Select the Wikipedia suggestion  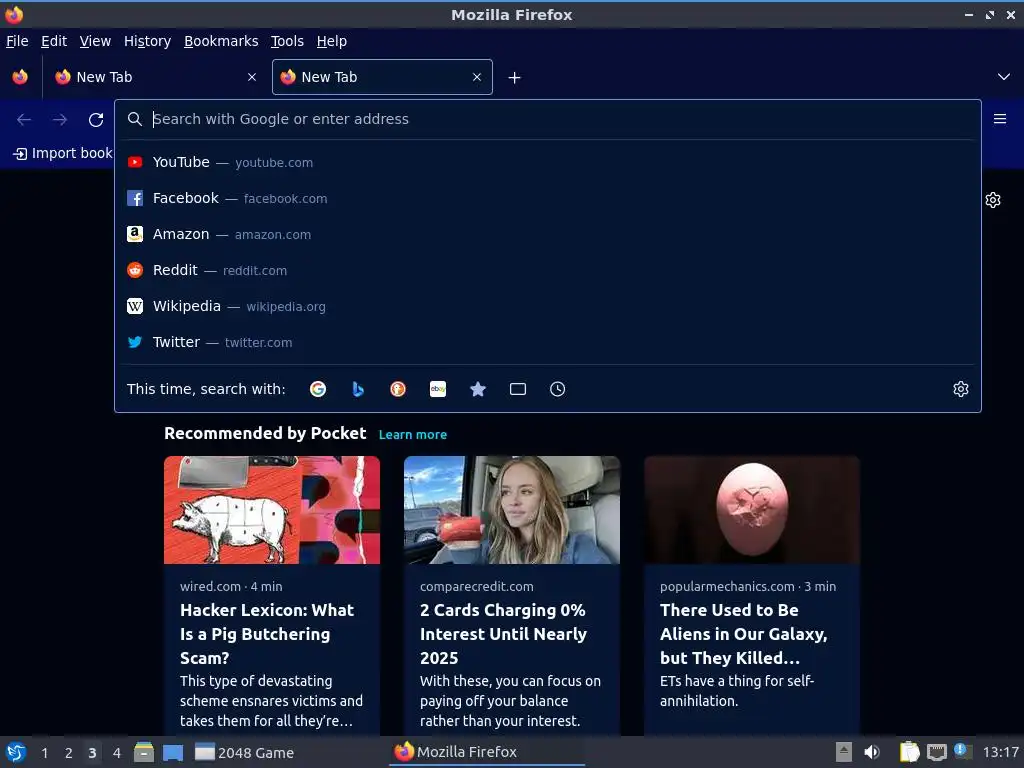click(547, 306)
